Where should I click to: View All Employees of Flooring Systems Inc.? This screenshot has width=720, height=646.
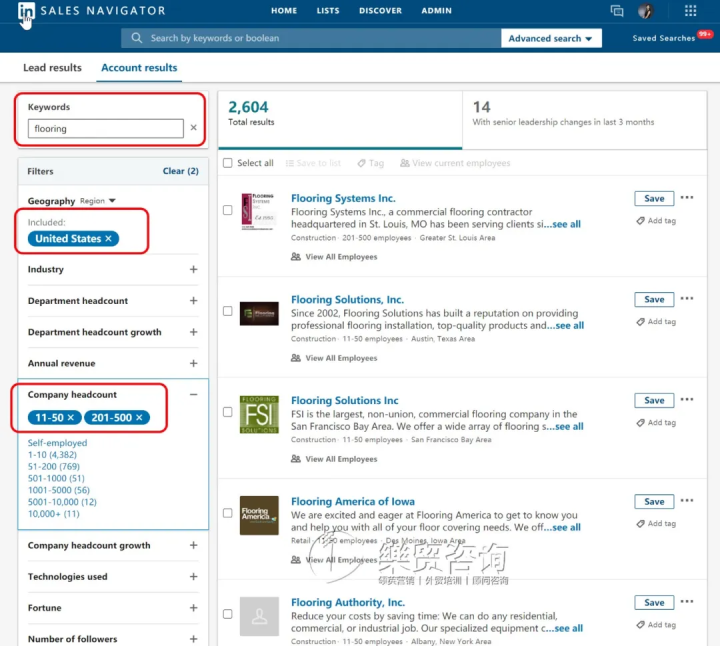point(334,257)
